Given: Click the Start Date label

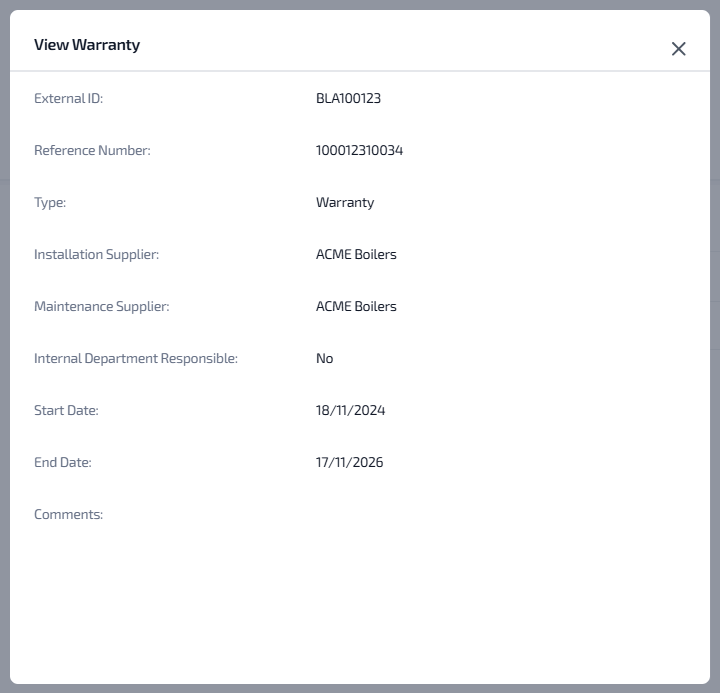Looking at the screenshot, I should pyautogui.click(x=66, y=411).
